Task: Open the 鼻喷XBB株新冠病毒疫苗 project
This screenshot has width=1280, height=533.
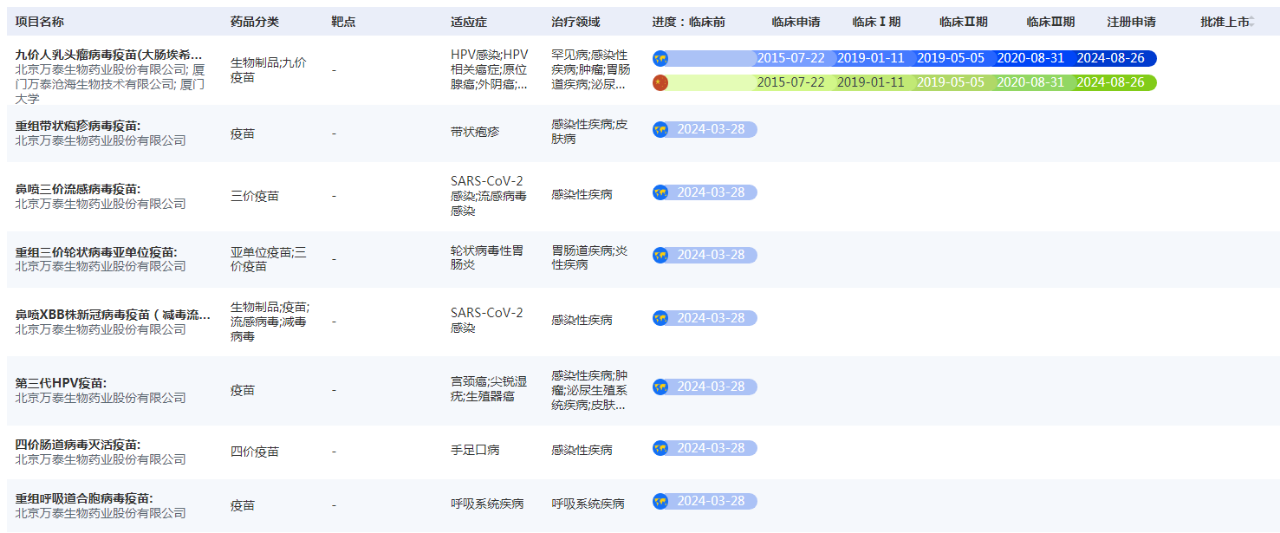Action: click(113, 315)
